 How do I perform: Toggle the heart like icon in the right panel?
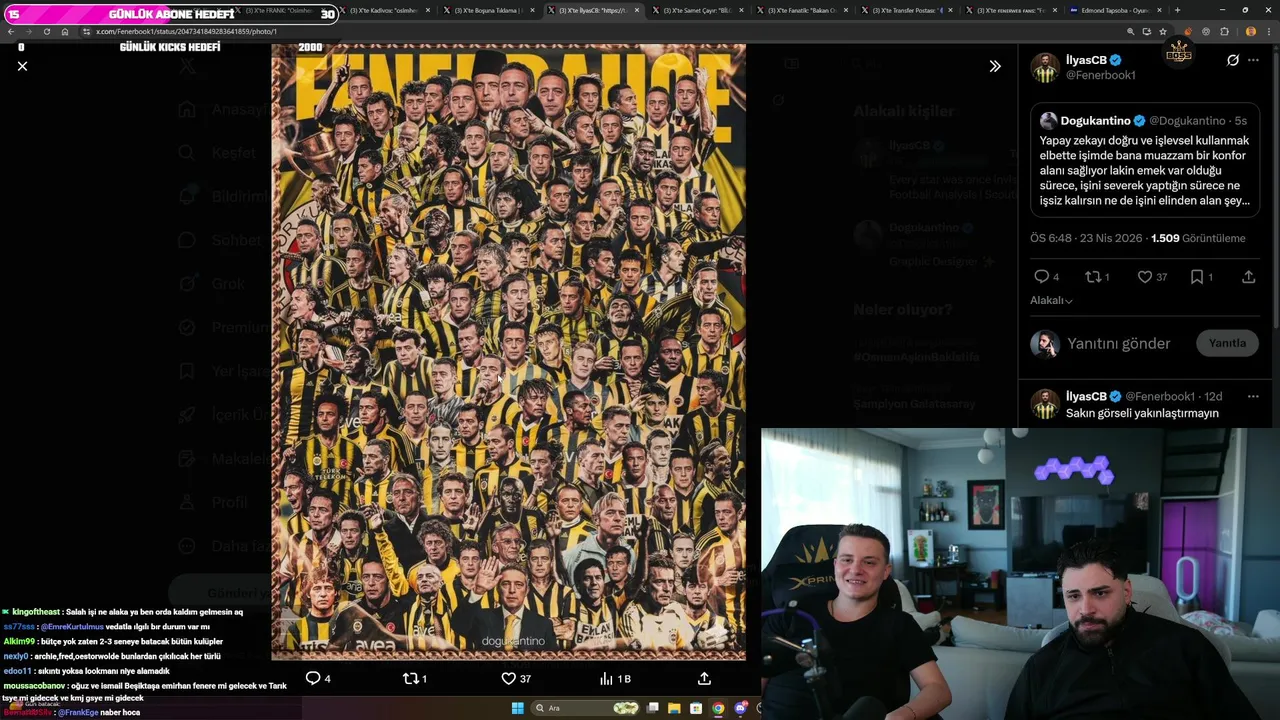[x=1145, y=277]
